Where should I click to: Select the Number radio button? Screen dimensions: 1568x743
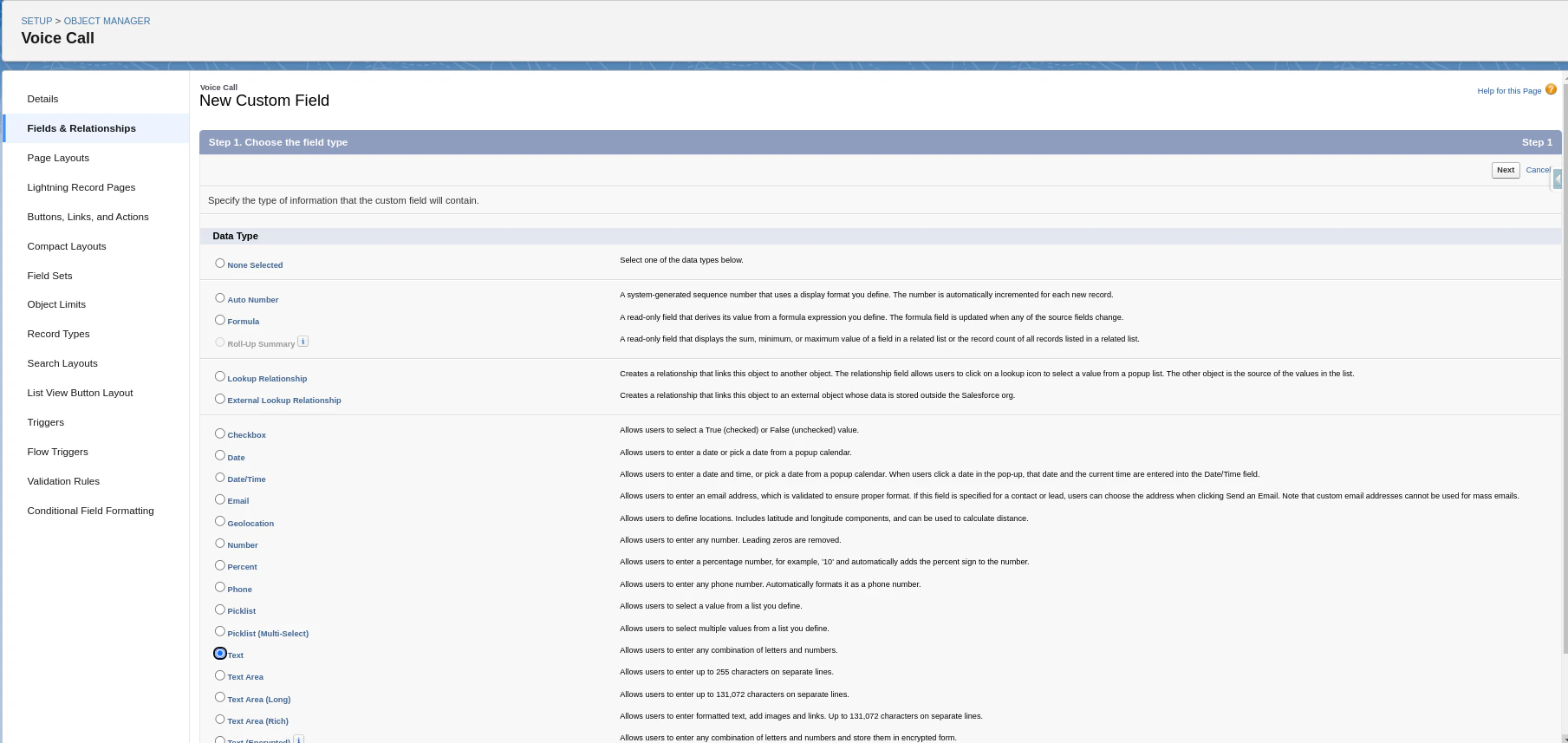click(x=220, y=544)
